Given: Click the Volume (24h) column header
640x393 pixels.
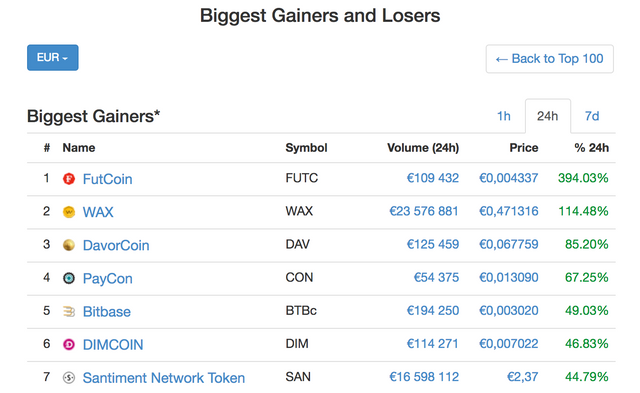Looking at the screenshot, I should 423,148.
